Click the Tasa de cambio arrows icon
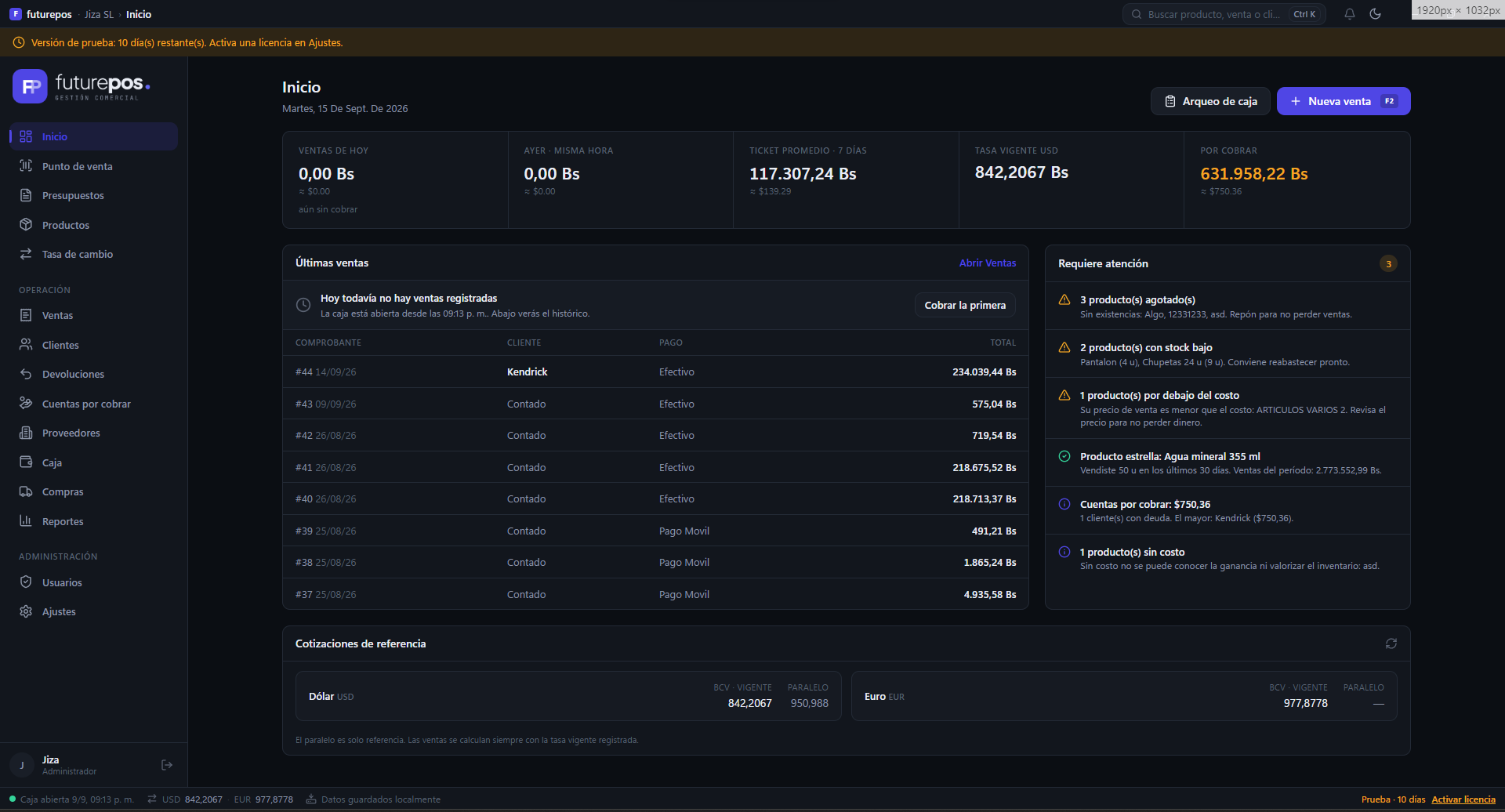 (26, 254)
